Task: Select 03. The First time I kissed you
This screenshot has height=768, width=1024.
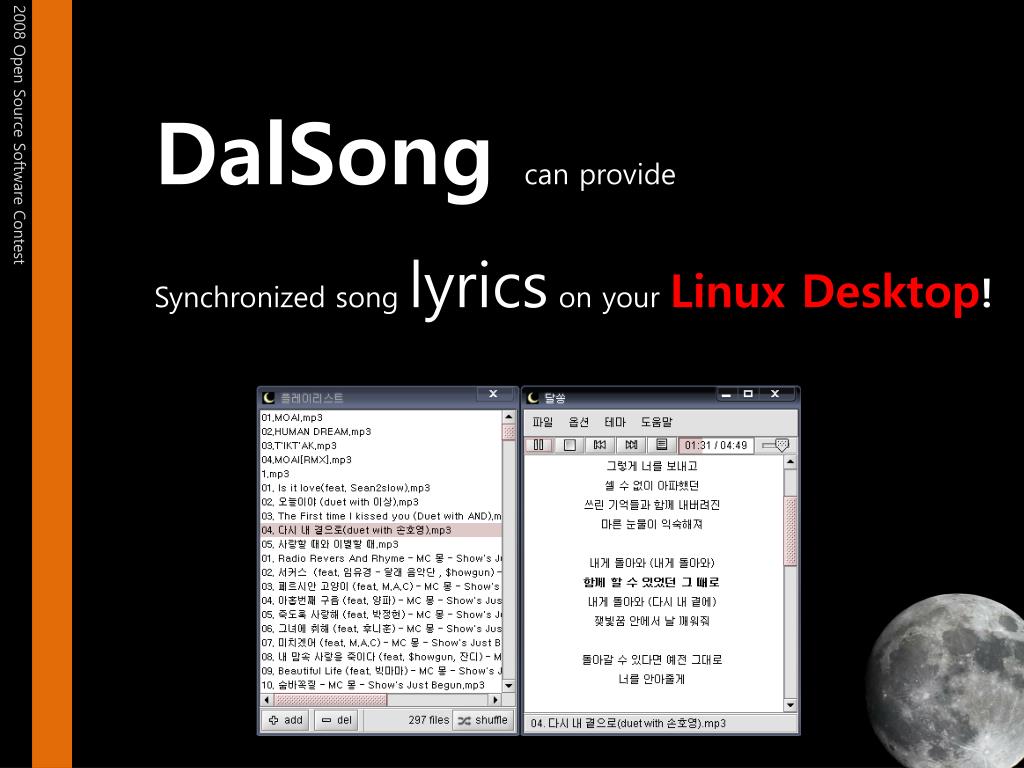Action: click(x=381, y=516)
